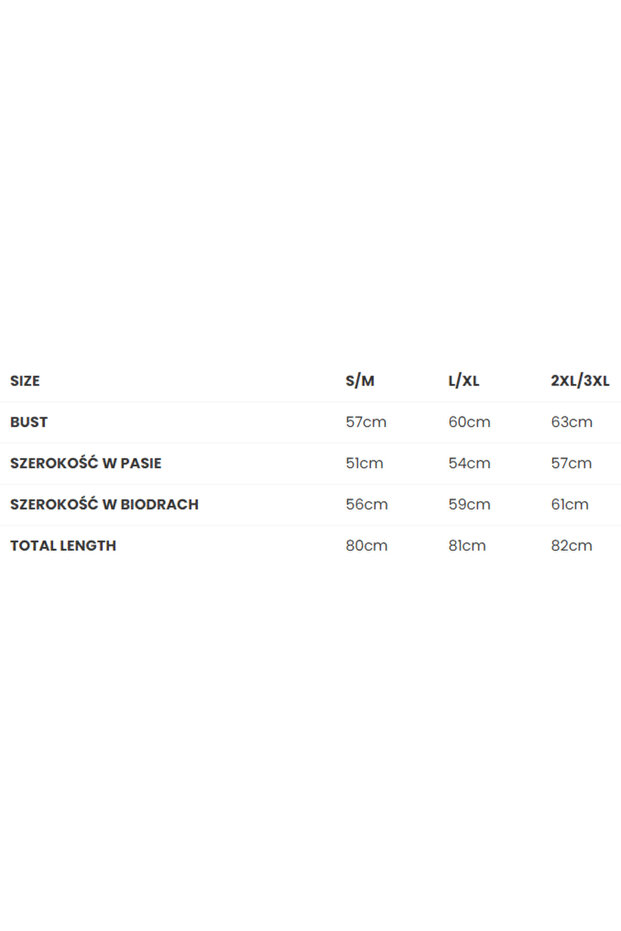621x931 pixels.
Task: Click the 61cm hip width value
Action: click(x=571, y=504)
